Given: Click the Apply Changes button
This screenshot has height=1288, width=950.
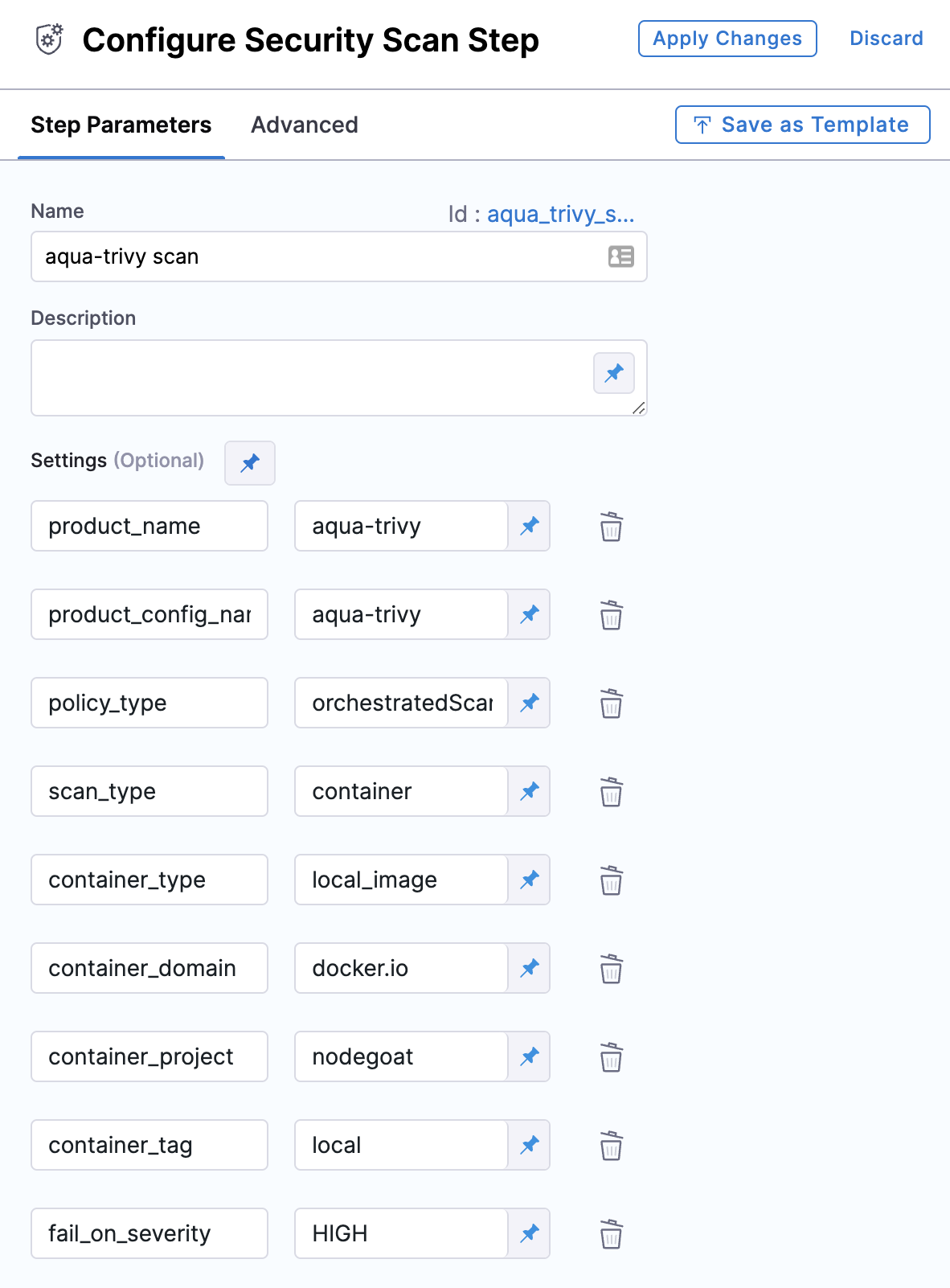Looking at the screenshot, I should pyautogui.click(x=727, y=39).
